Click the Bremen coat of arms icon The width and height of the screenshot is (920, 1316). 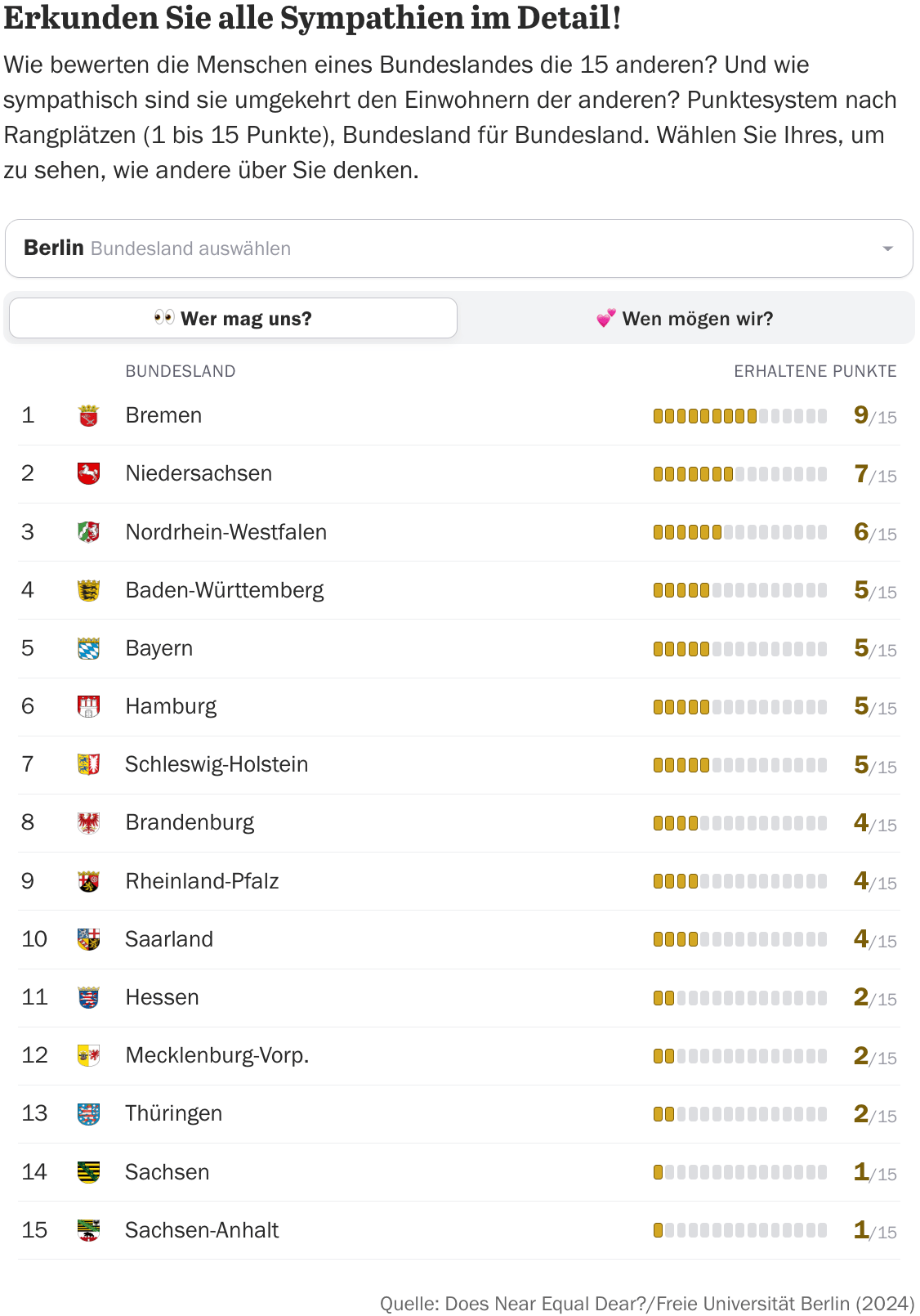point(88,416)
